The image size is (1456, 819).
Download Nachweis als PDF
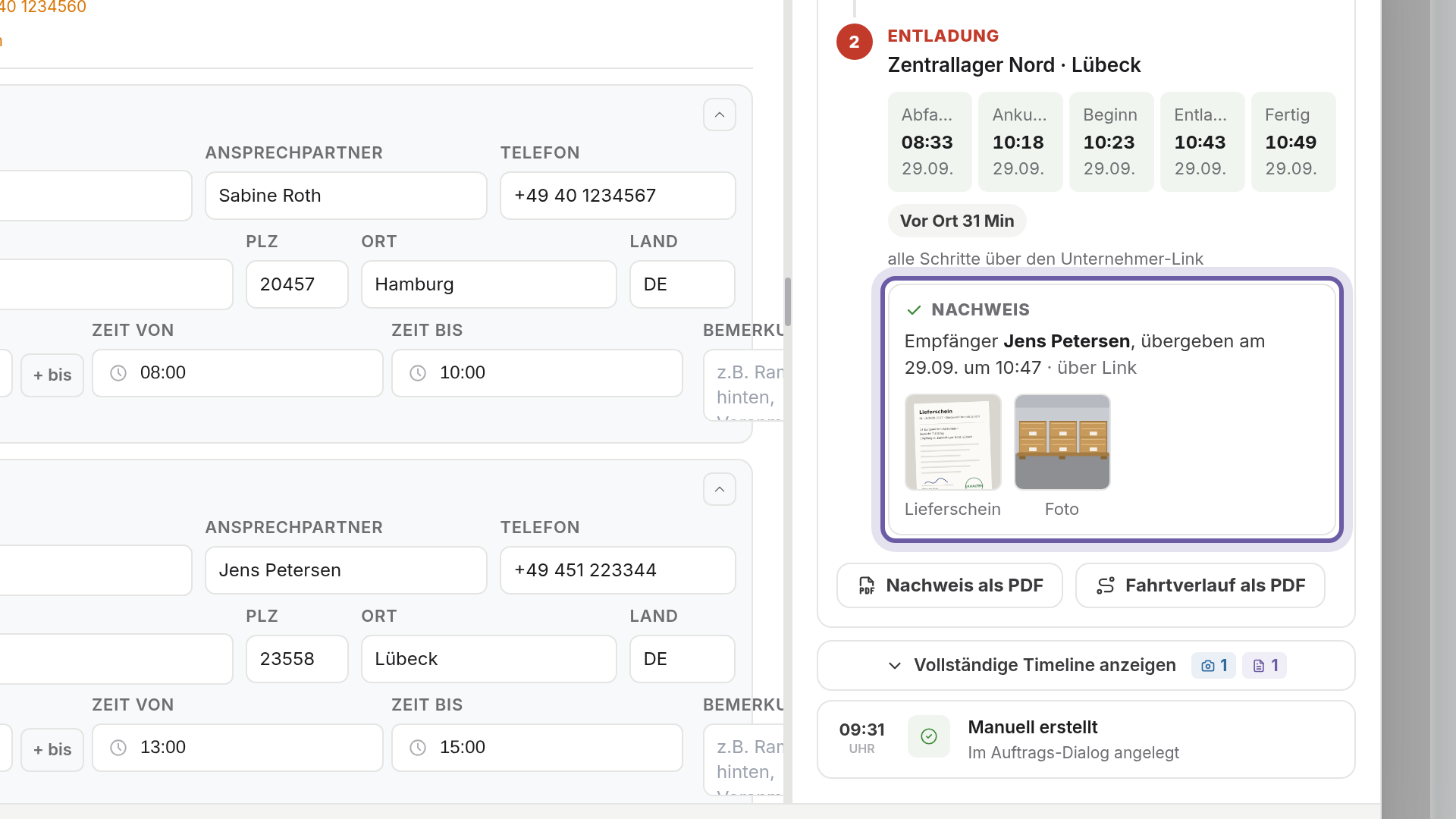coord(949,585)
